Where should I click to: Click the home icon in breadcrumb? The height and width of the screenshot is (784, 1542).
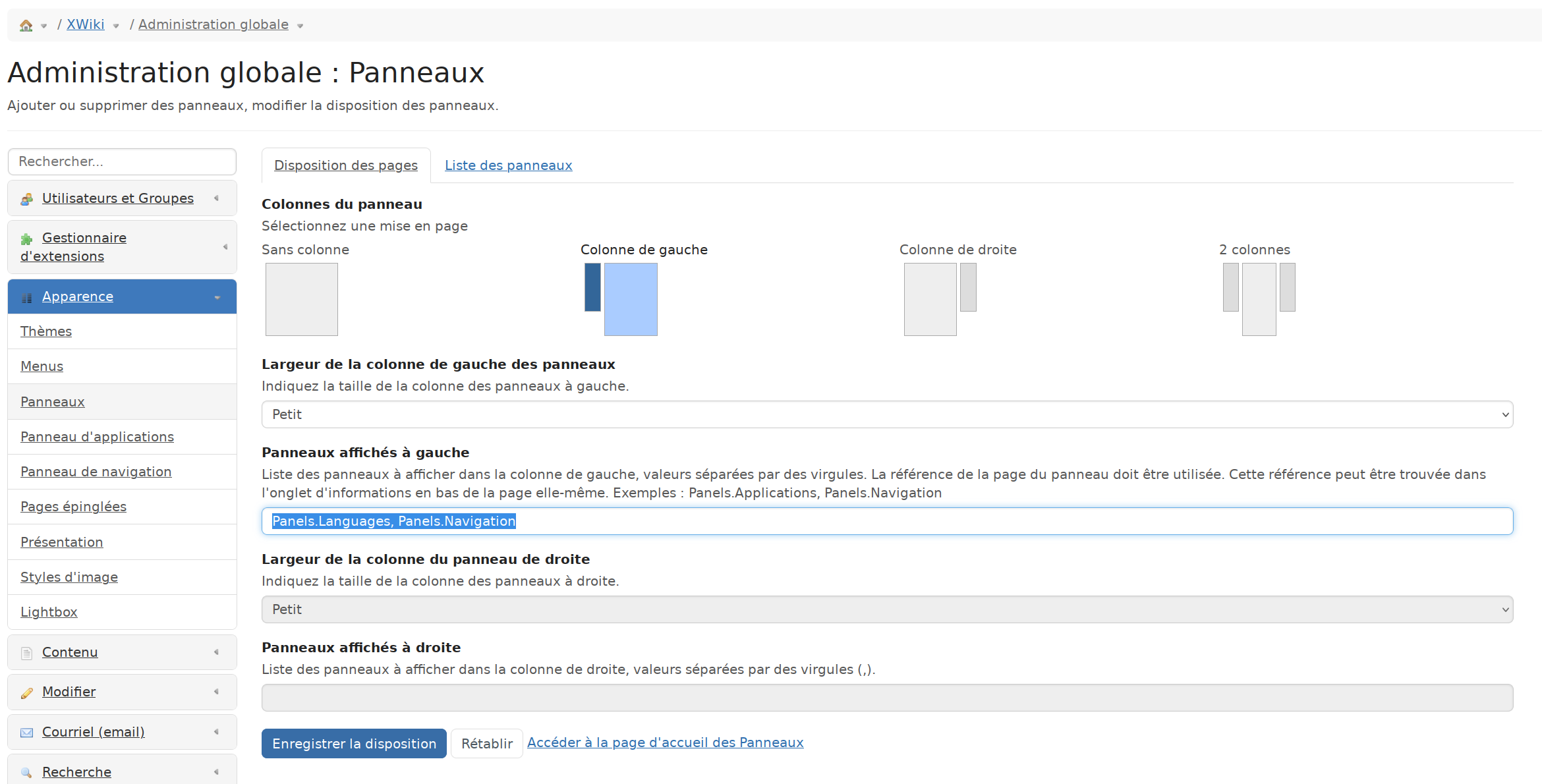click(26, 26)
